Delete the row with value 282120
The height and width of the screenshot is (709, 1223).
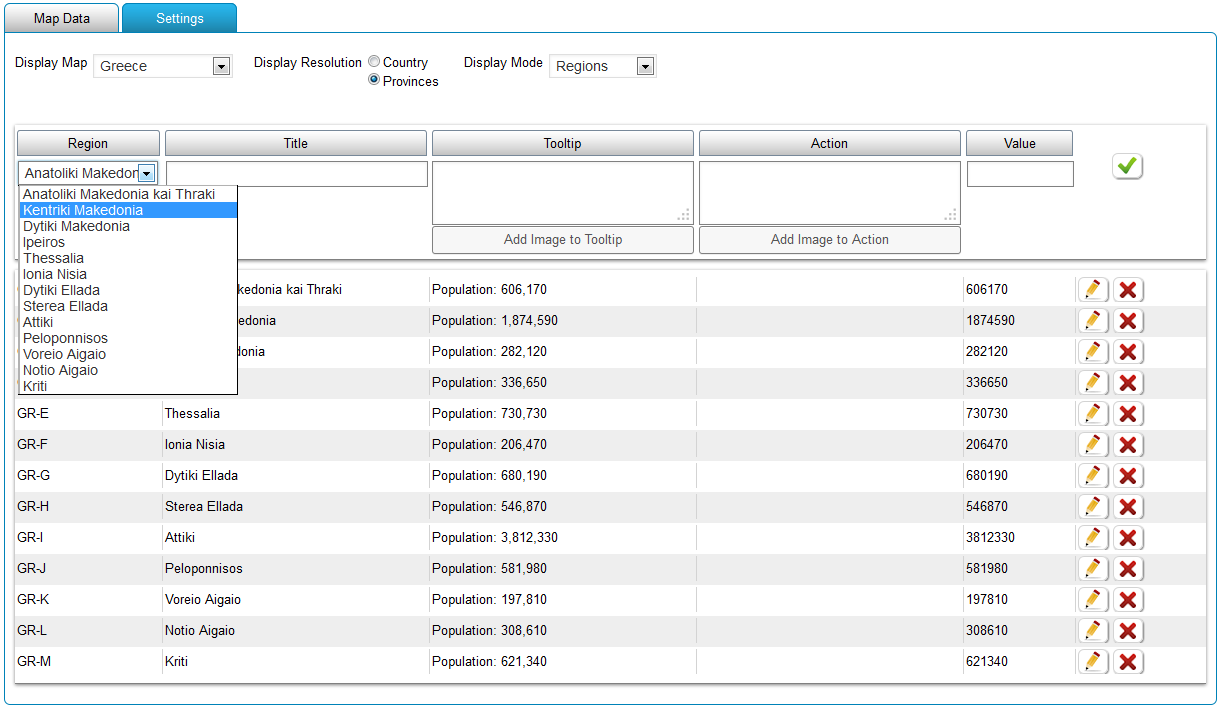click(1128, 352)
